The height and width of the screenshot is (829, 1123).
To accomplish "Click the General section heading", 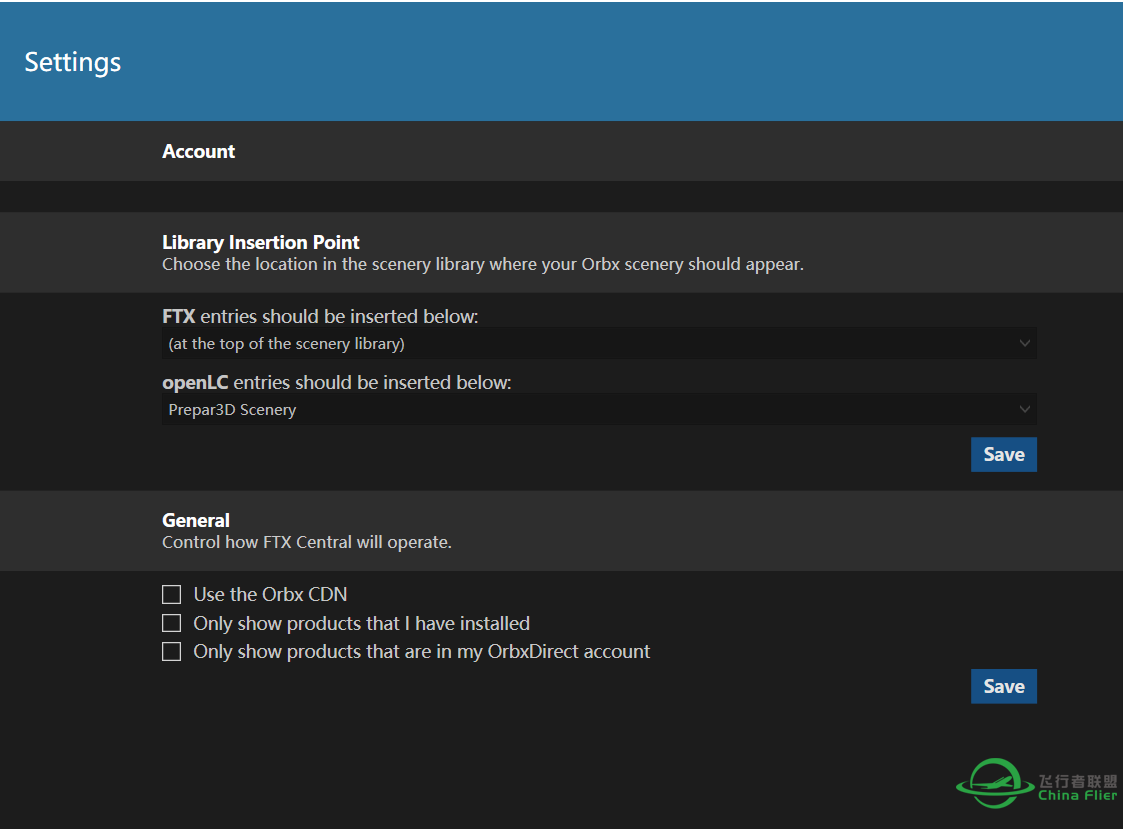I will pyautogui.click(x=196, y=521).
